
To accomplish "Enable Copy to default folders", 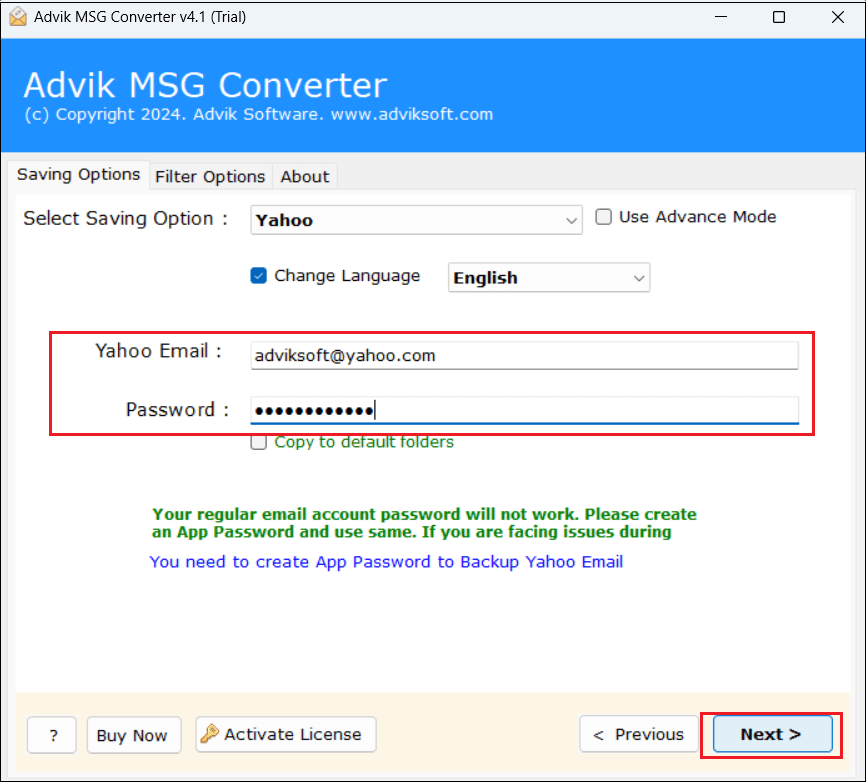I will tap(258, 441).
